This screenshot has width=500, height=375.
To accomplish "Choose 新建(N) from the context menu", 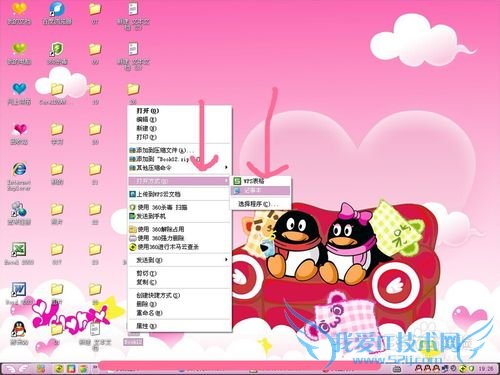I will [180, 128].
